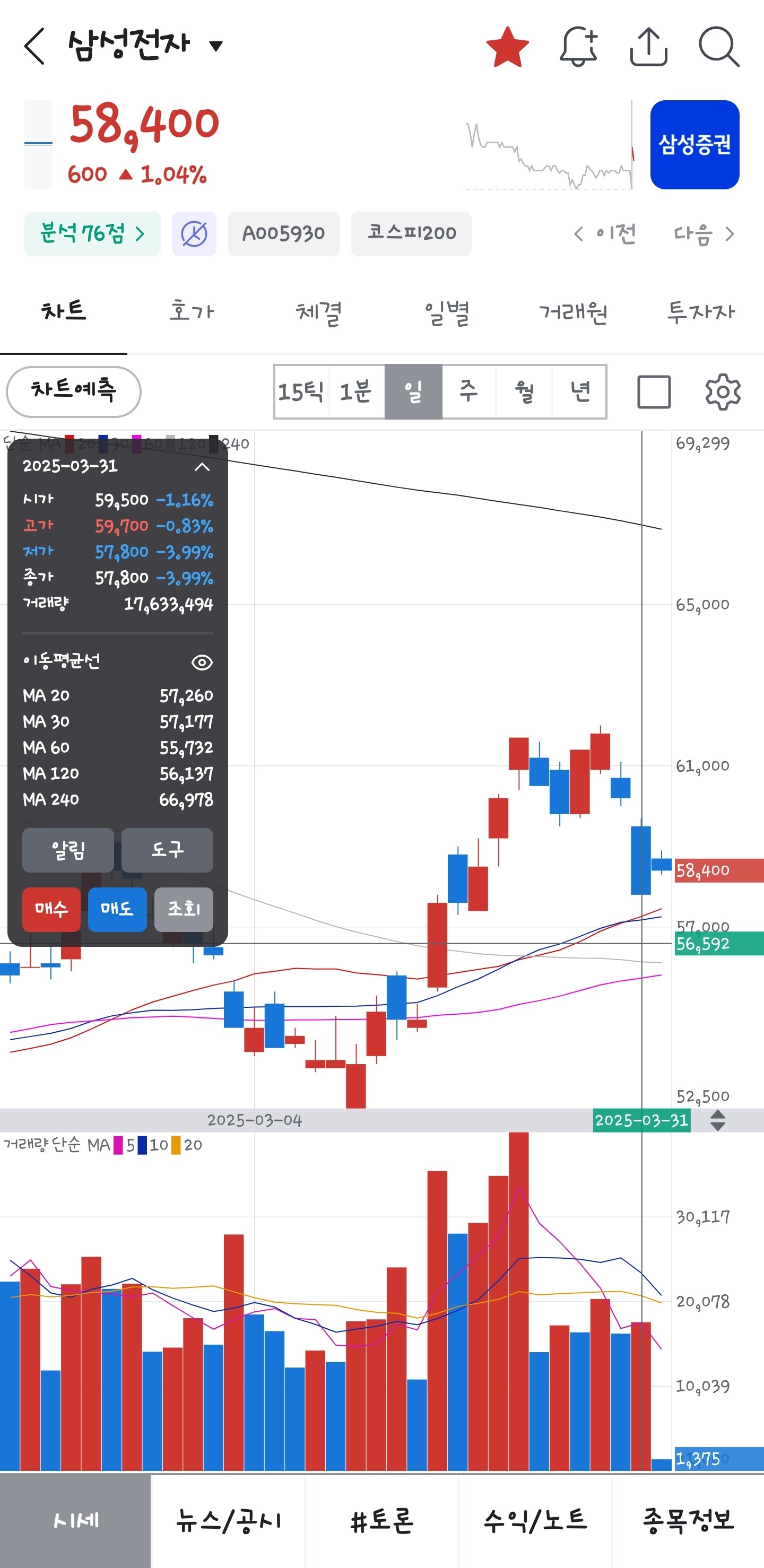The height and width of the screenshot is (1568, 764).
Task: Switch to the 일별 tab
Action: [x=446, y=312]
